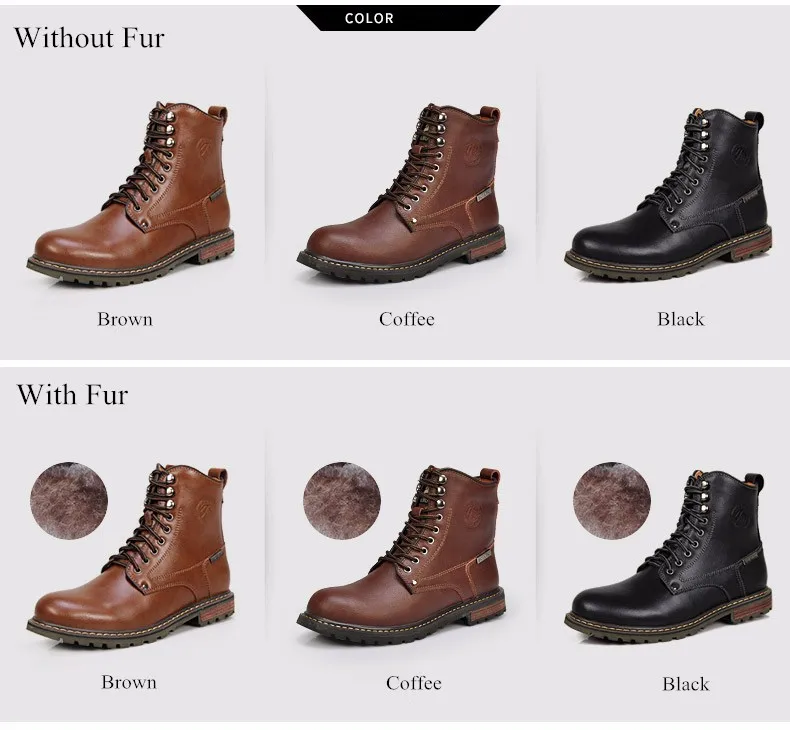Click fur swatch beside coffee boot

click(342, 501)
